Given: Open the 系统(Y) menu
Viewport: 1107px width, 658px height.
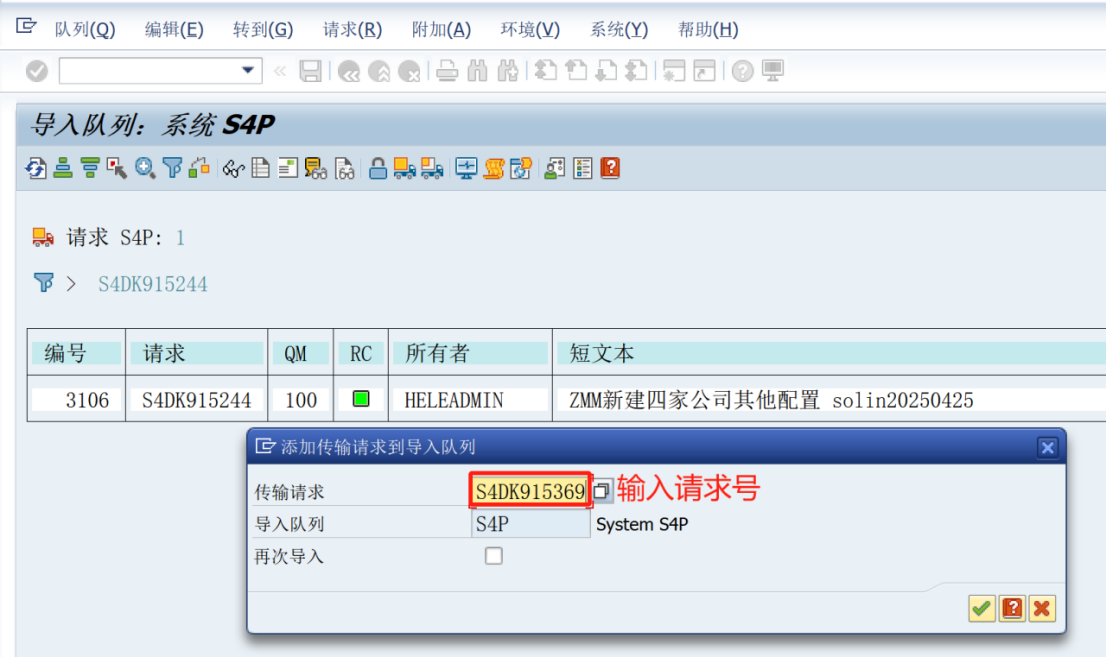Looking at the screenshot, I should pyautogui.click(x=619, y=29).
